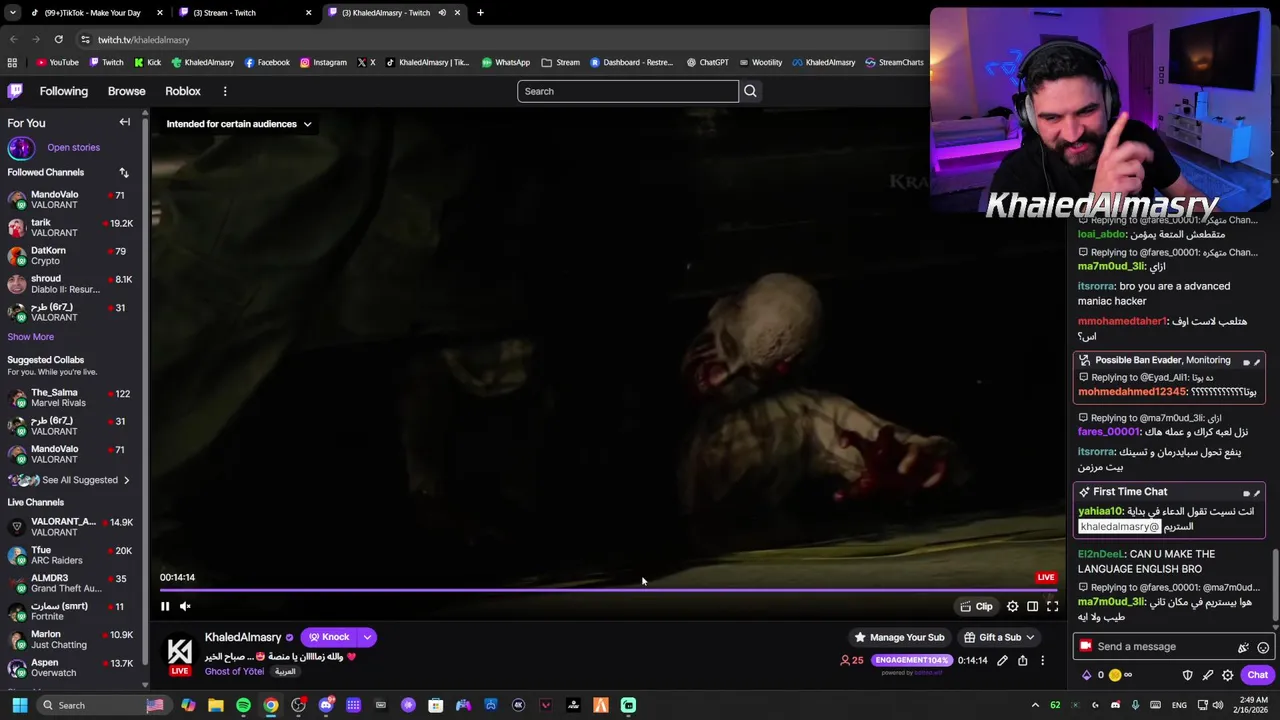Open chat shield mode icon
This screenshot has height=720, width=1280.
point(1188,675)
